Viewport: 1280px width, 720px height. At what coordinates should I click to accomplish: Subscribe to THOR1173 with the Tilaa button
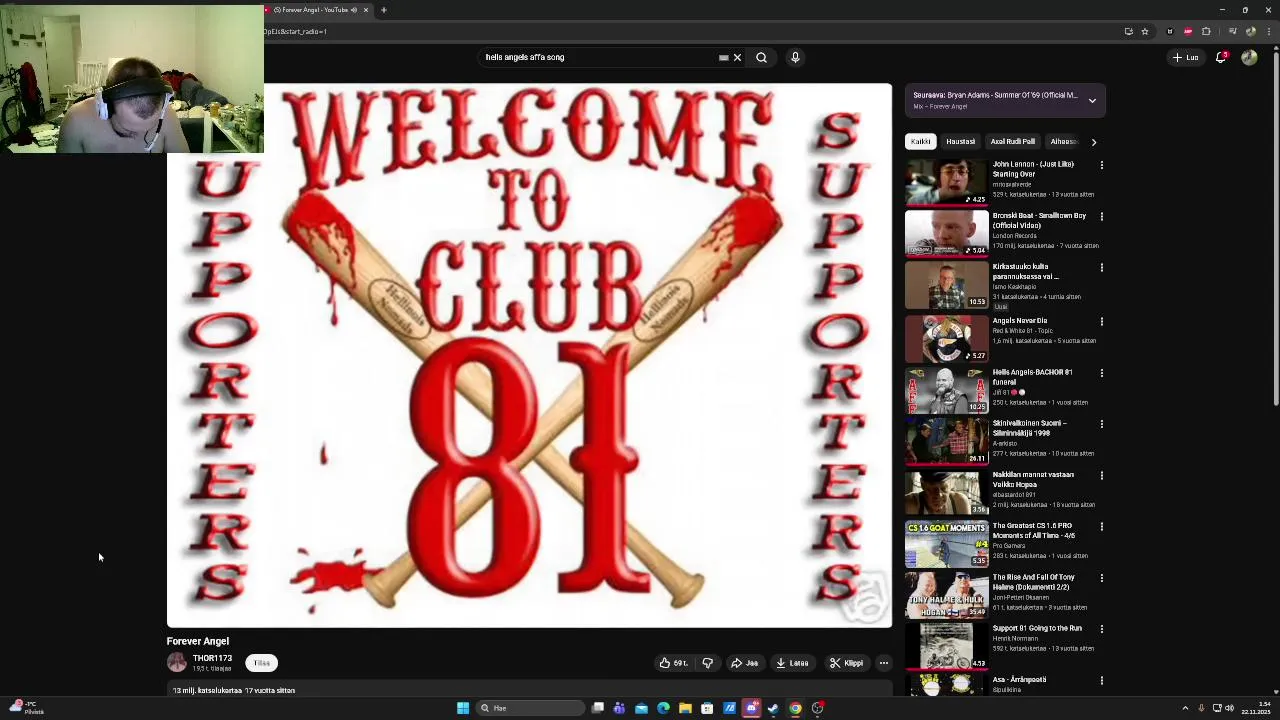pyautogui.click(x=261, y=663)
